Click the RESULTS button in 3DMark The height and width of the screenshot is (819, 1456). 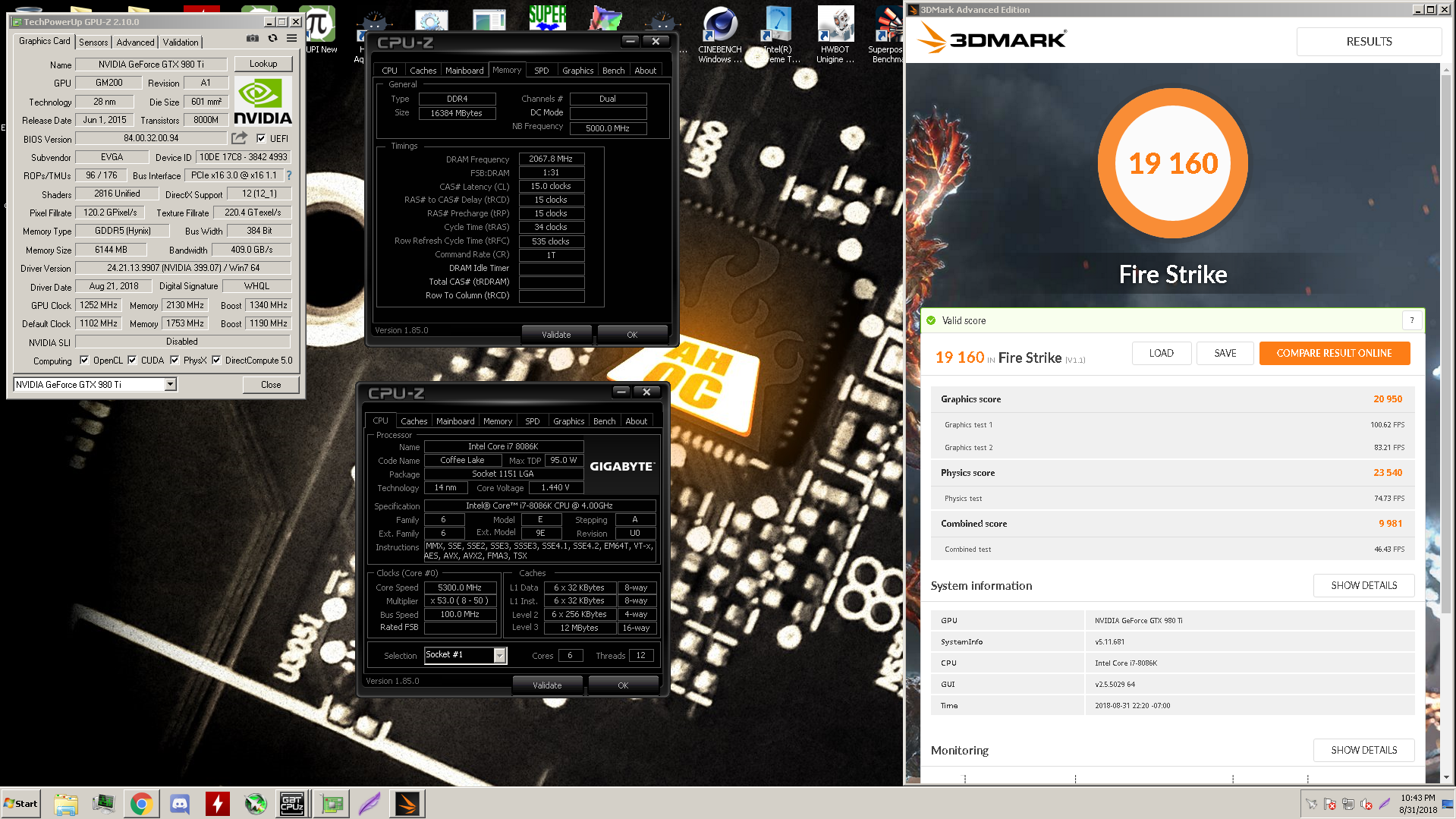tap(1369, 42)
